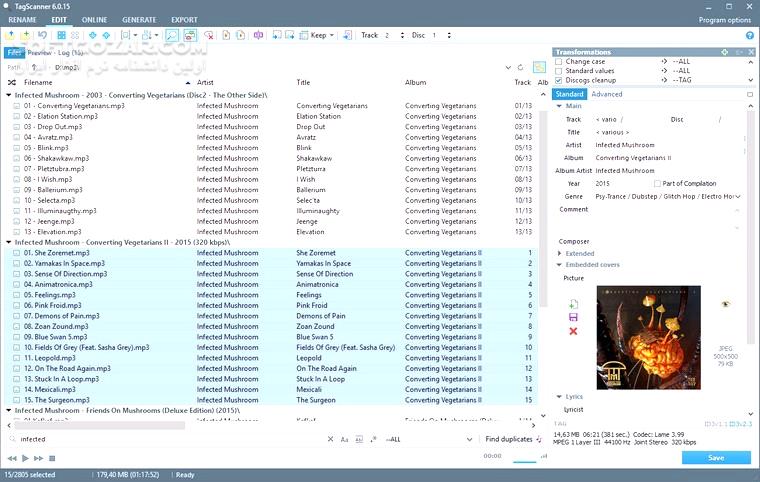Click the select all files grid icon

(x=62, y=35)
